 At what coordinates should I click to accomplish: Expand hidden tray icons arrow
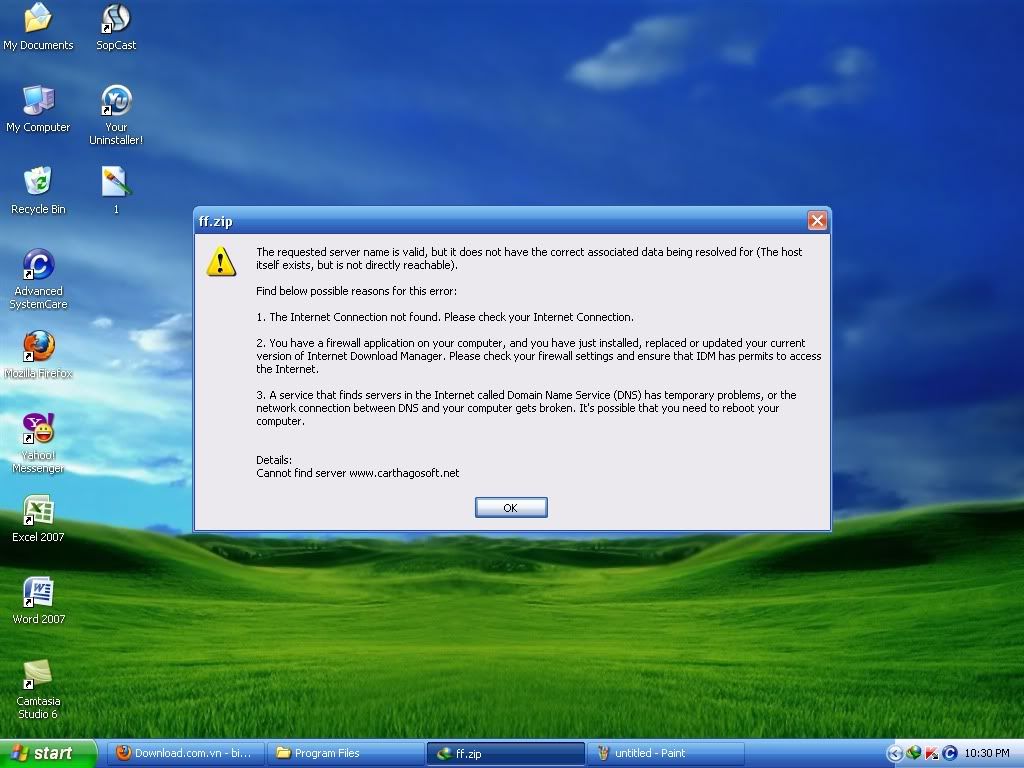pos(895,754)
